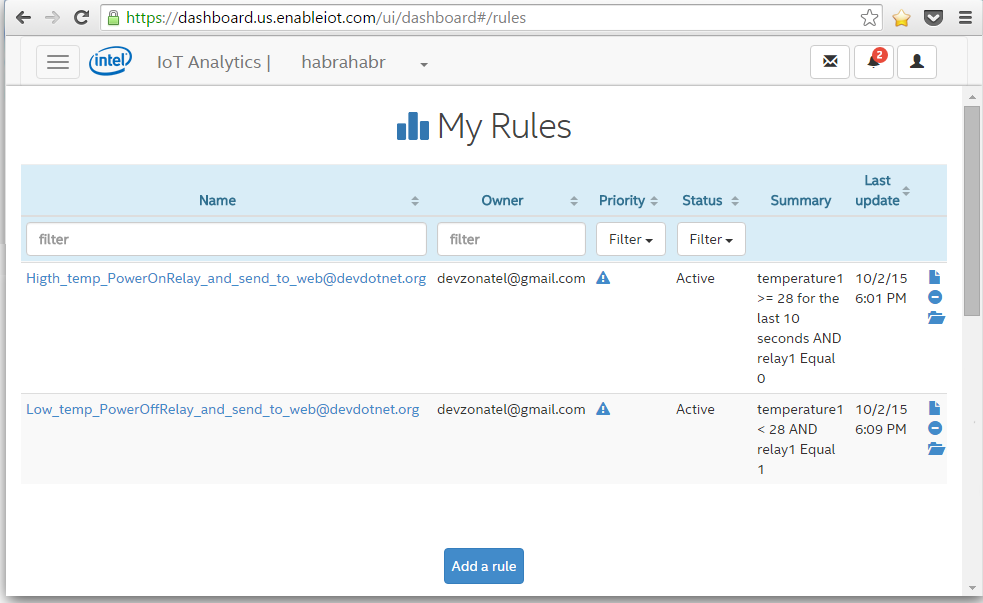Open the Priority Filter dropdown
The height and width of the screenshot is (603, 983).
click(631, 239)
